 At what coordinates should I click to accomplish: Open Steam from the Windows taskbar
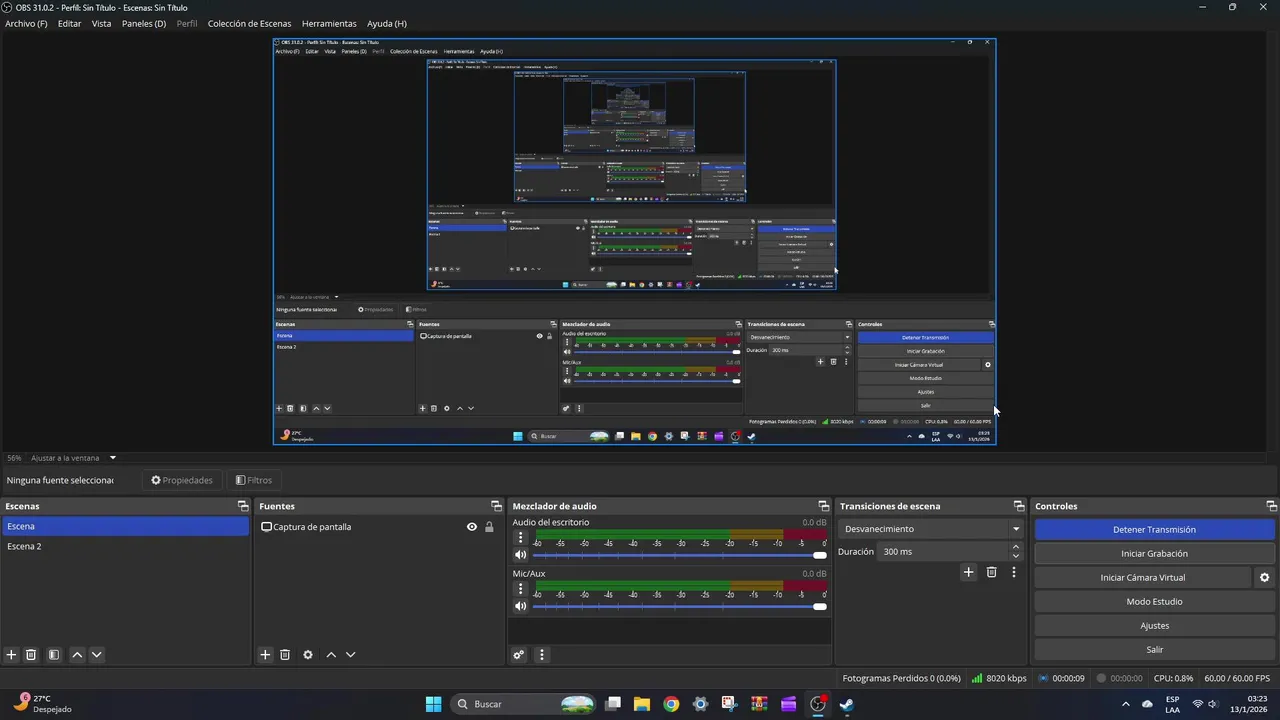(846, 704)
